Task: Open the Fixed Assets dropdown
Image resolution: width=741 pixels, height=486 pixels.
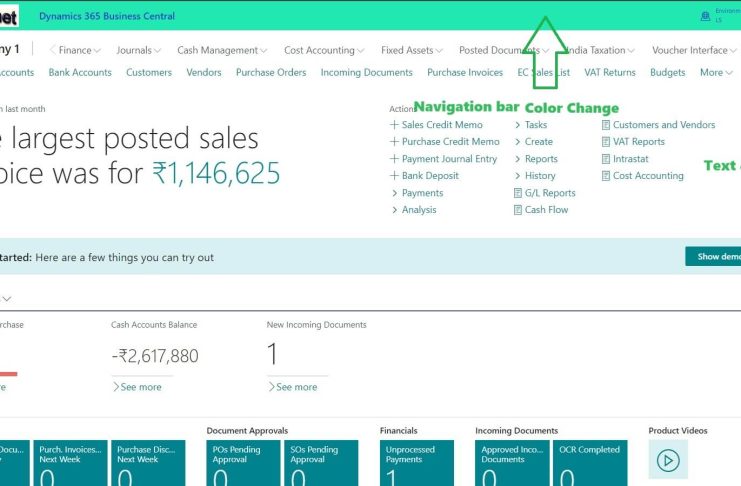Action: tap(412, 50)
